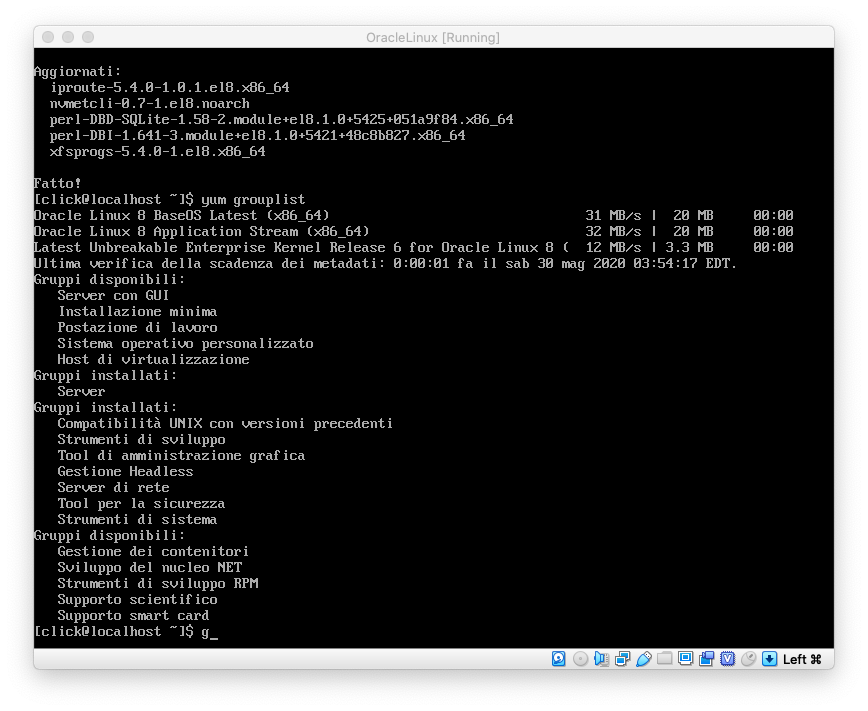Minimize the OracleLinux VM window
The width and height of the screenshot is (868, 711).
68,37
